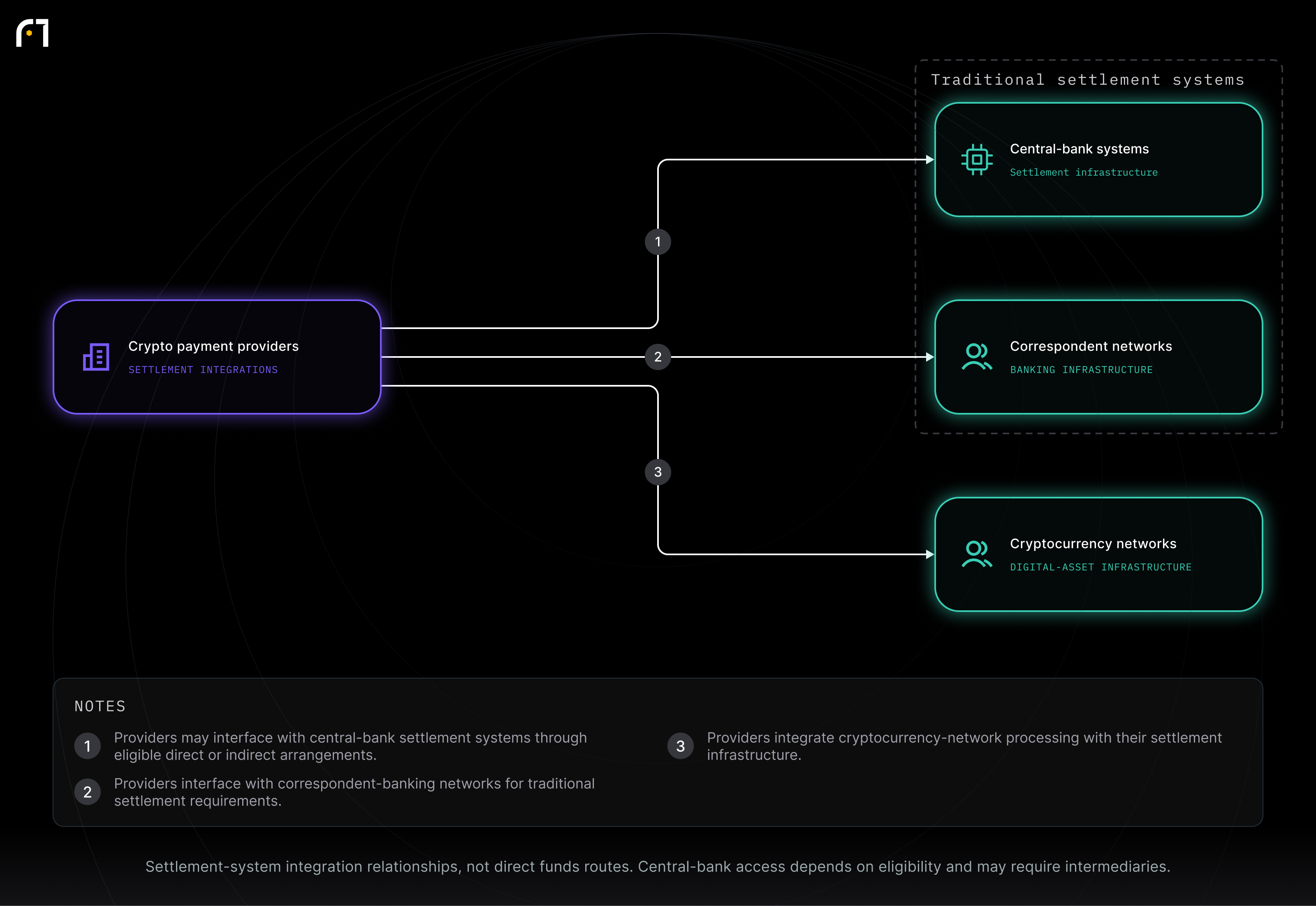Click the note about central-bank settlement systems
Image resolution: width=1316 pixels, height=906 pixels.
click(x=351, y=746)
